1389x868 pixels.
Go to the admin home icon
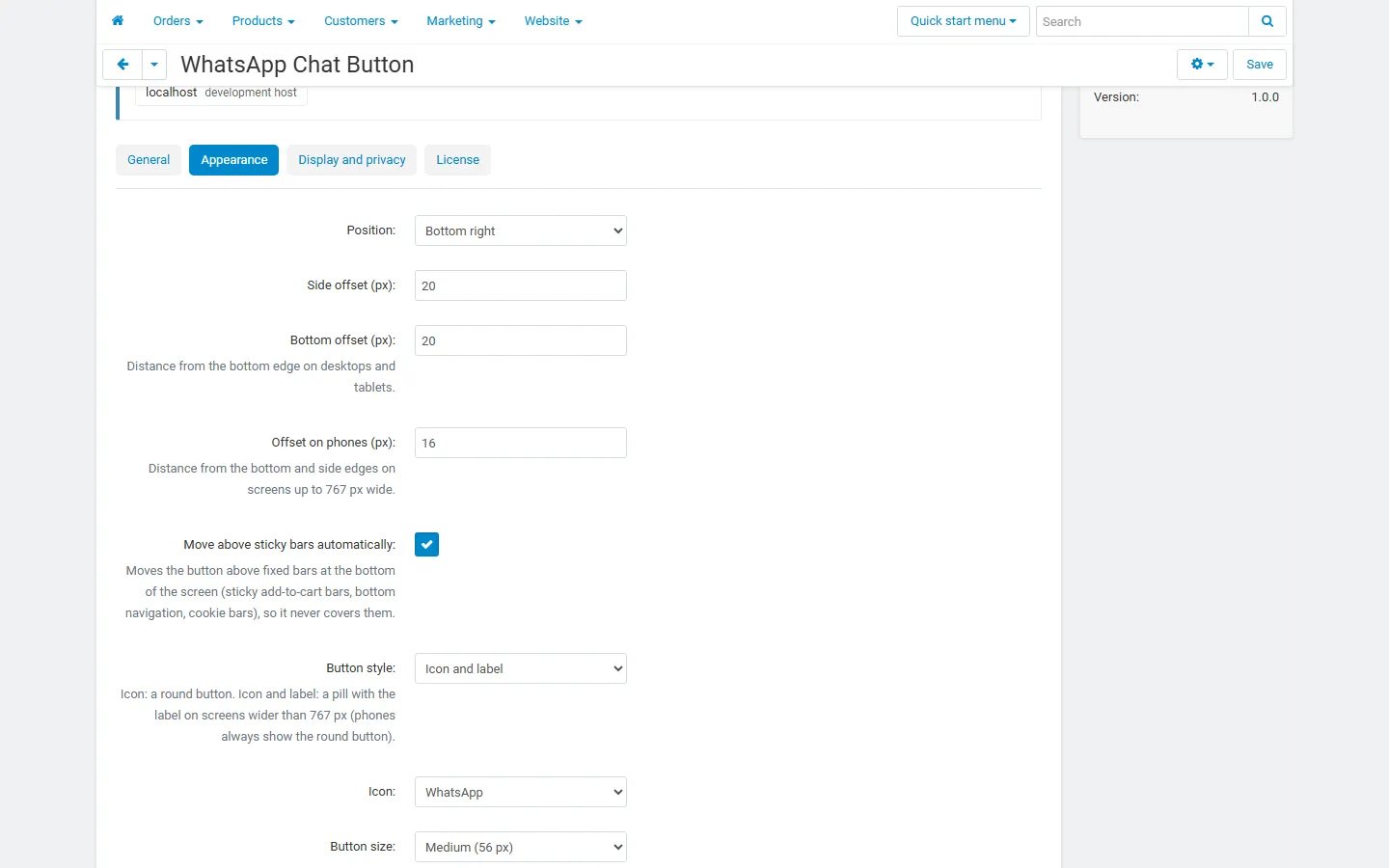tap(118, 21)
